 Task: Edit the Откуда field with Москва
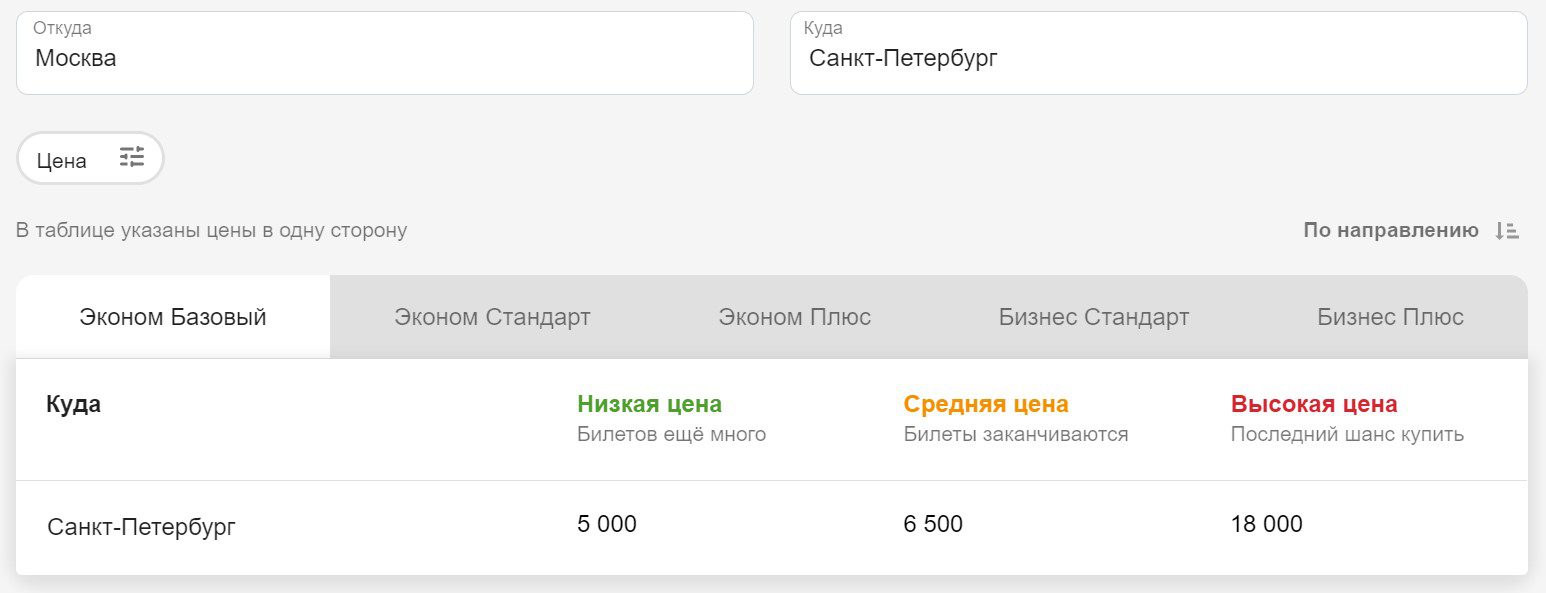click(x=385, y=53)
